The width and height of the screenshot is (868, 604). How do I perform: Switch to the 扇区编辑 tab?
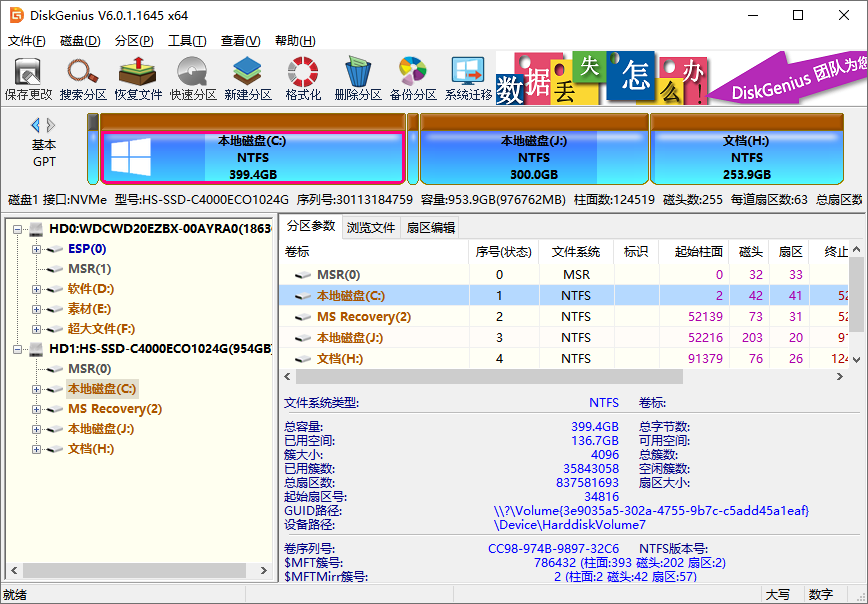[431, 228]
